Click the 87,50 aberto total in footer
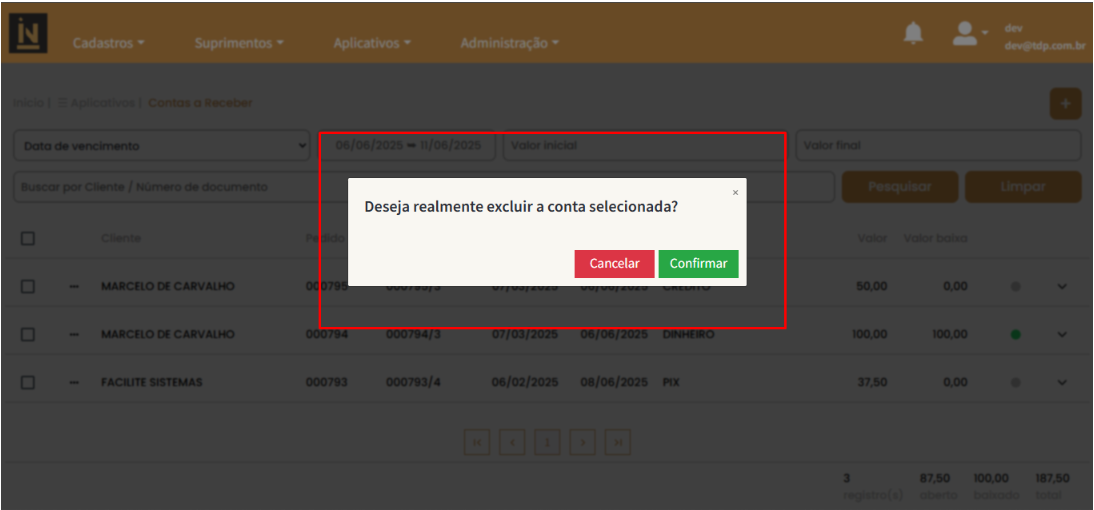The width and height of the screenshot is (1094, 510). (x=935, y=479)
